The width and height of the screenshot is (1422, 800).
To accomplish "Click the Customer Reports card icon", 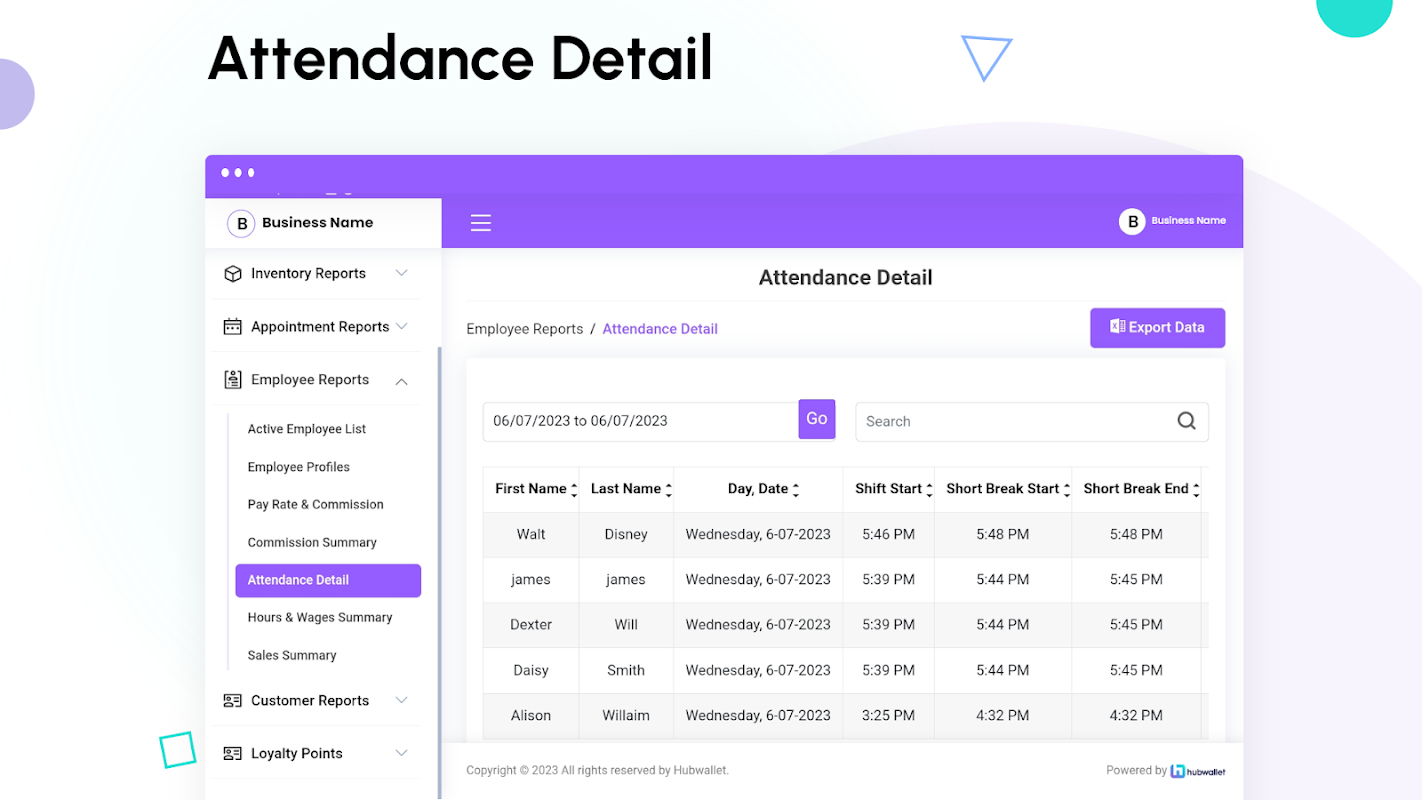I will (233, 701).
